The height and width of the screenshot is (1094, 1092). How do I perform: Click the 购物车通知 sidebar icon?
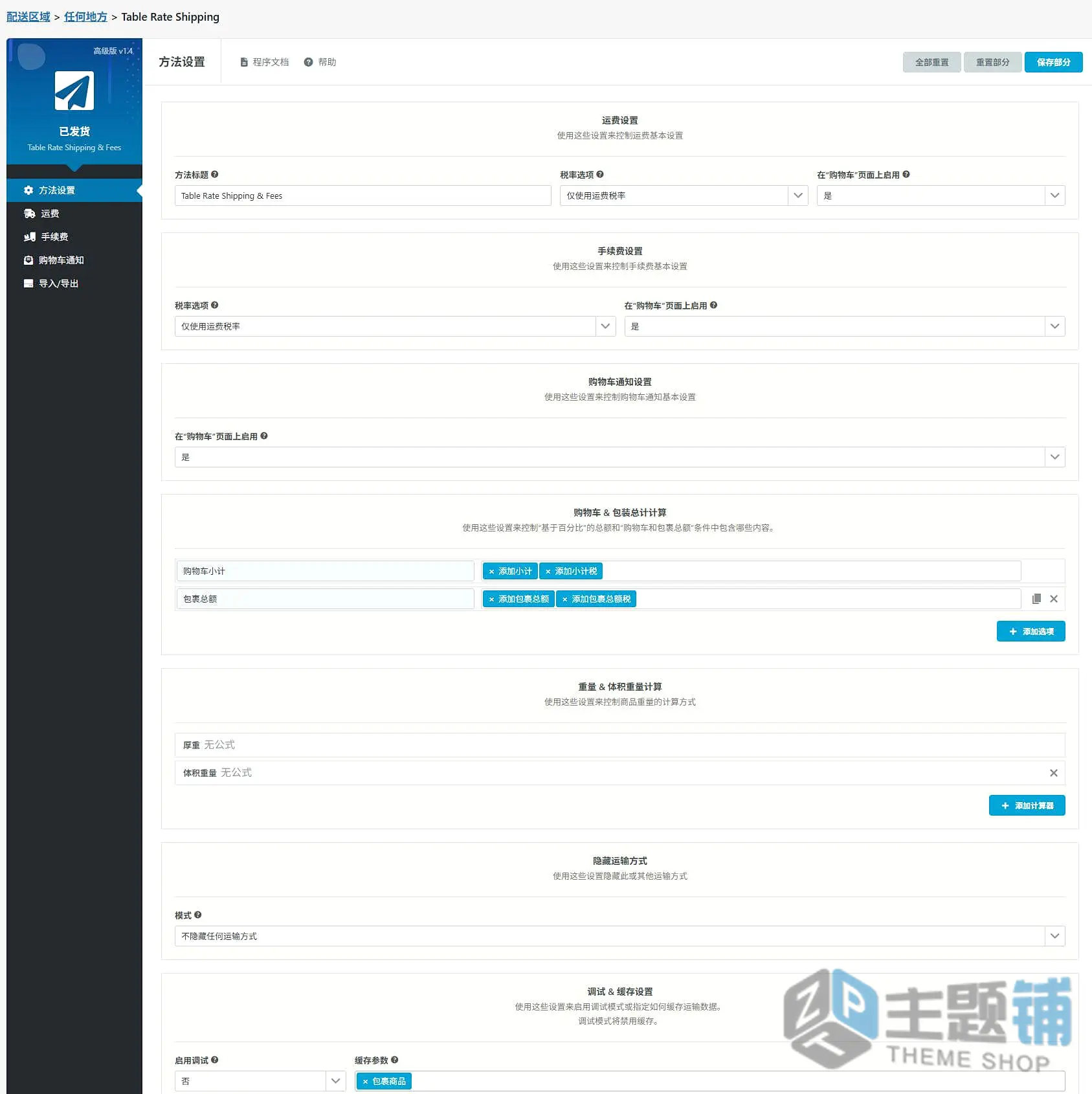(28, 260)
